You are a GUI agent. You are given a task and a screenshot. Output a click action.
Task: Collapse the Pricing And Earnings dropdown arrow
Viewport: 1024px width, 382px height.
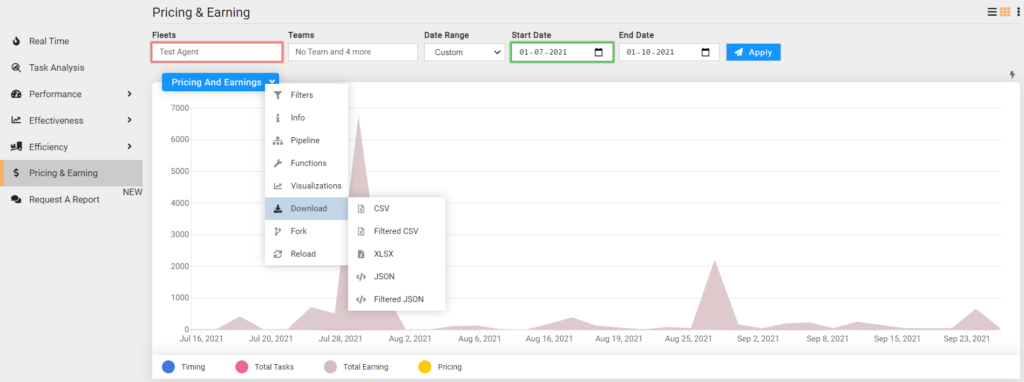(x=272, y=82)
